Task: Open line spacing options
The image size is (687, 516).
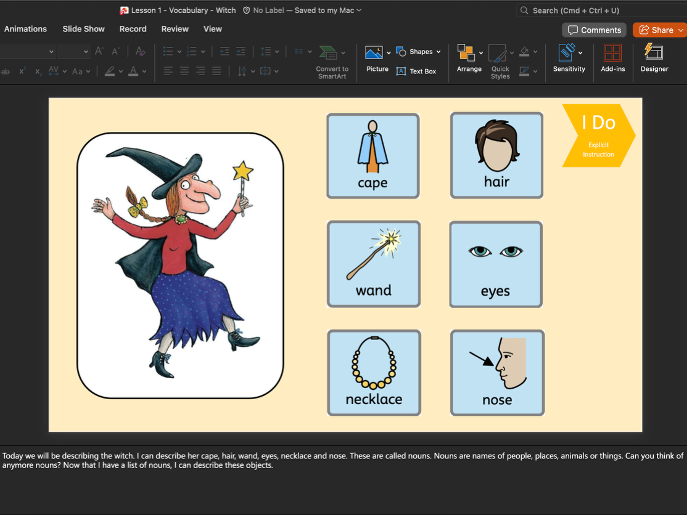Action: tap(269, 52)
